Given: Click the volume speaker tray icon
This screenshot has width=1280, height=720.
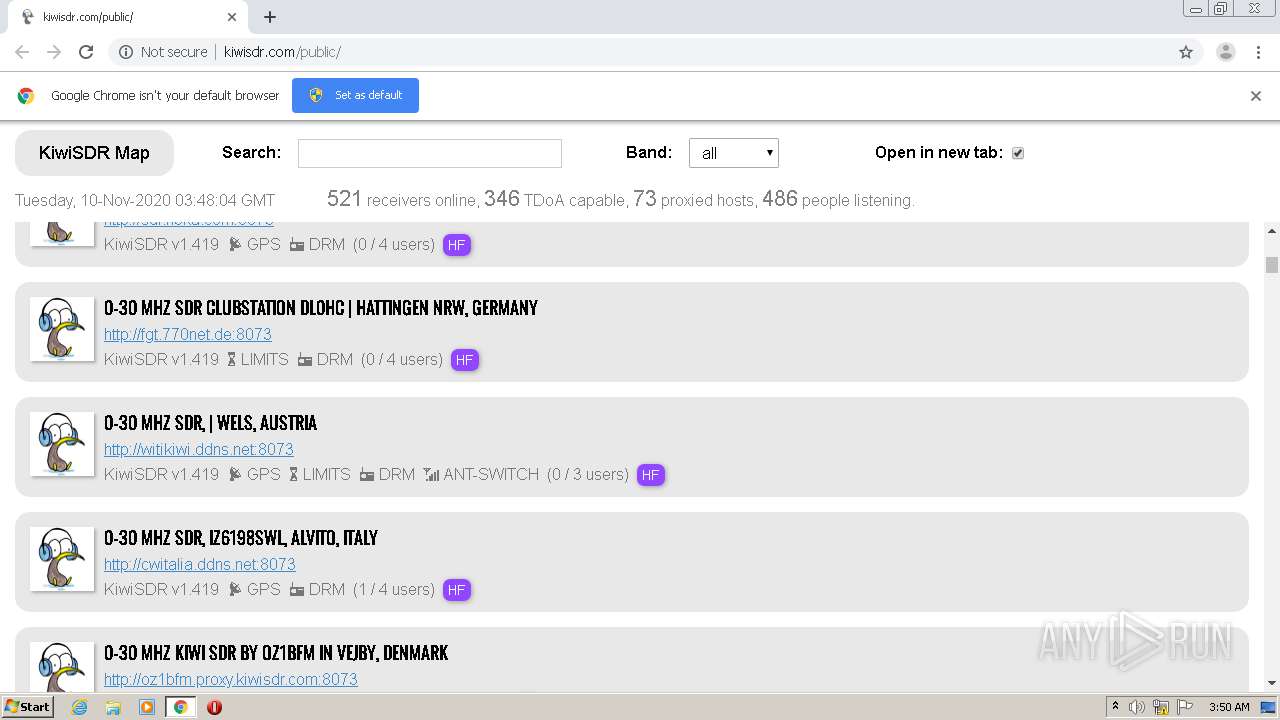Looking at the screenshot, I should click(x=1137, y=707).
